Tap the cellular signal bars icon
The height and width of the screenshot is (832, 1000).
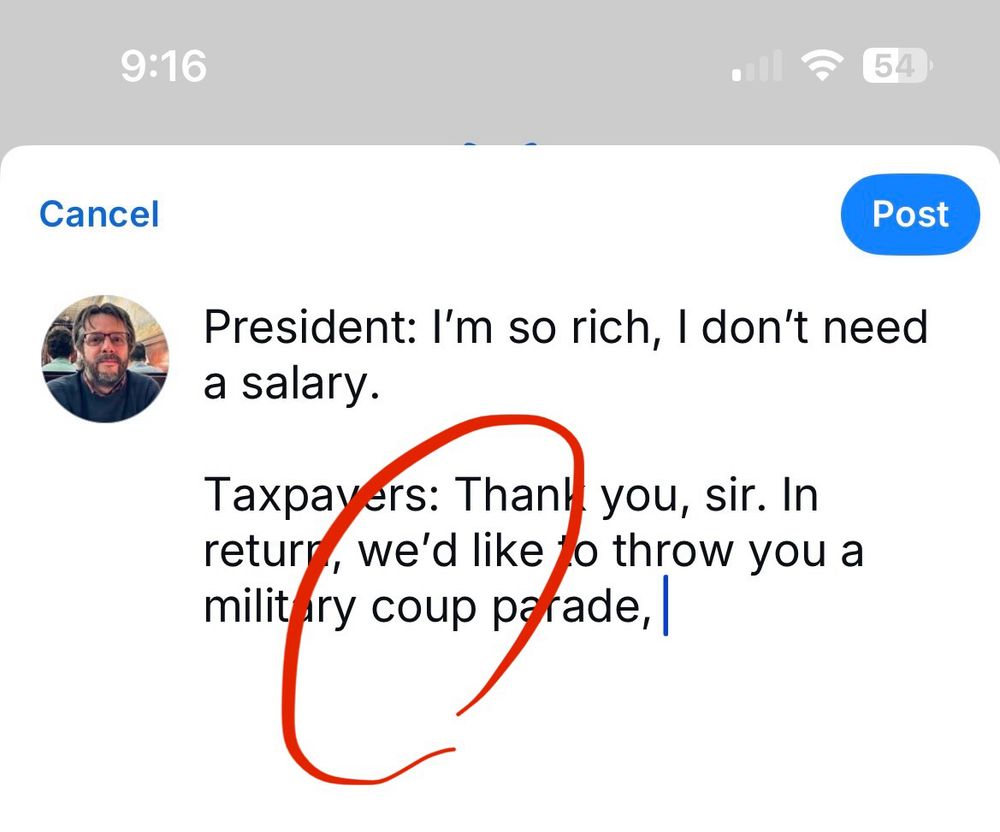tap(757, 66)
